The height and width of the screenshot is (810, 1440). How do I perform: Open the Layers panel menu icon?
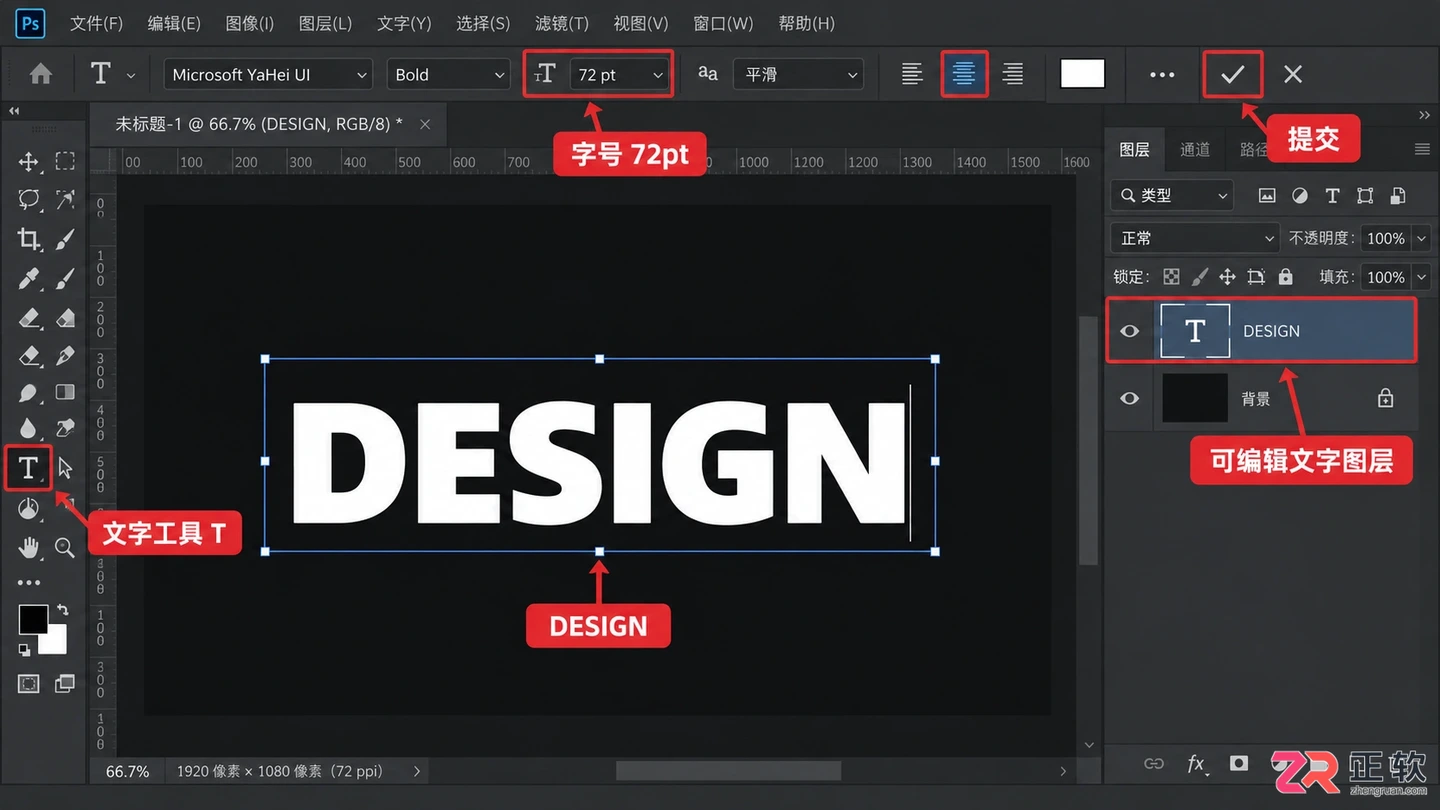1422,149
